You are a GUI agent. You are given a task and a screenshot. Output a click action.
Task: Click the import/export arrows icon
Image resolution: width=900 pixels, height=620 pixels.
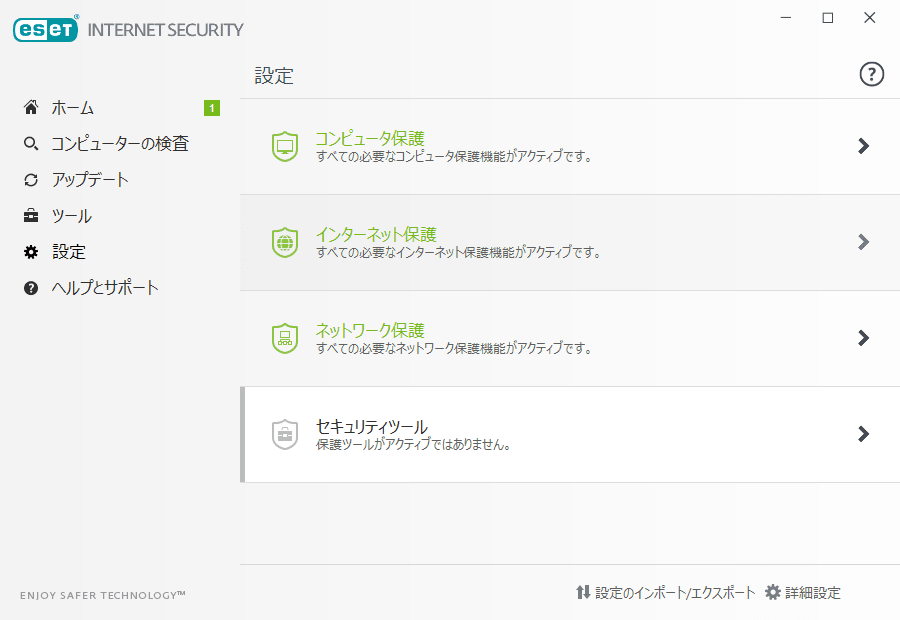click(583, 592)
